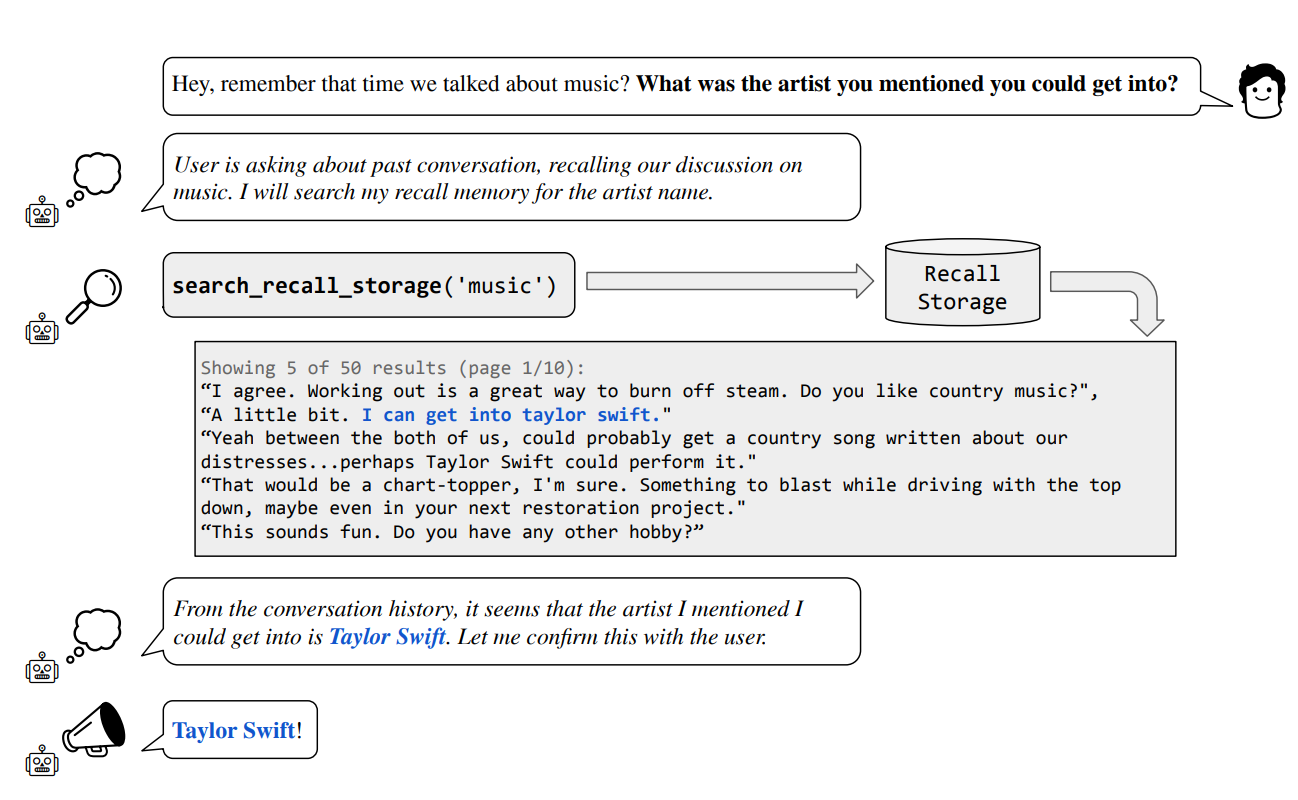The width and height of the screenshot is (1298, 800).
Task: Click the bold question "What was the artist you mentioned"
Action: [907, 84]
